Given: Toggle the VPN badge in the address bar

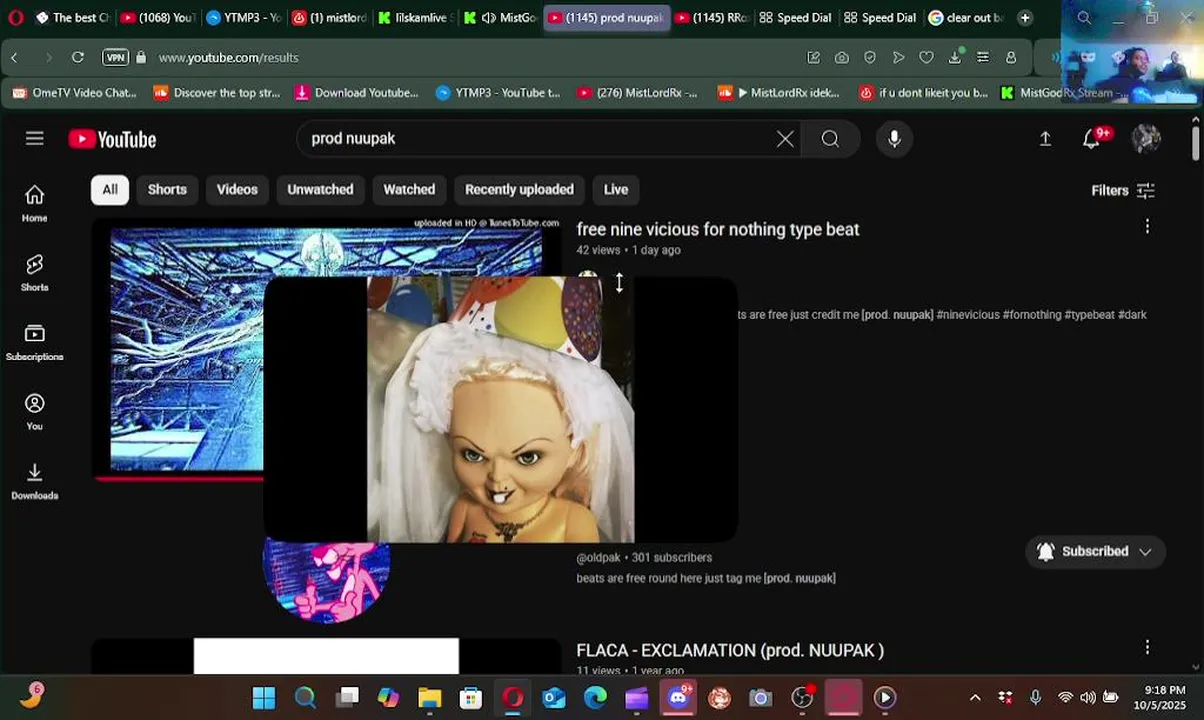Looking at the screenshot, I should coord(116,57).
